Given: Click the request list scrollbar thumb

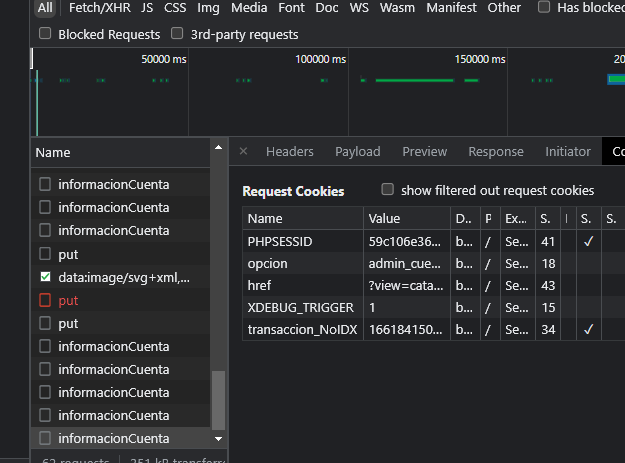Looking at the screenshot, I should click(218, 400).
